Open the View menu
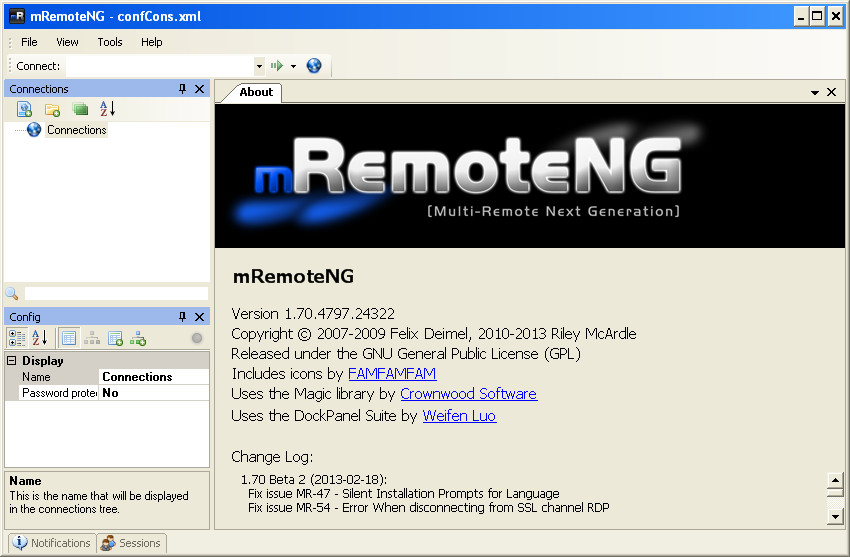This screenshot has height=557, width=850. [x=67, y=42]
